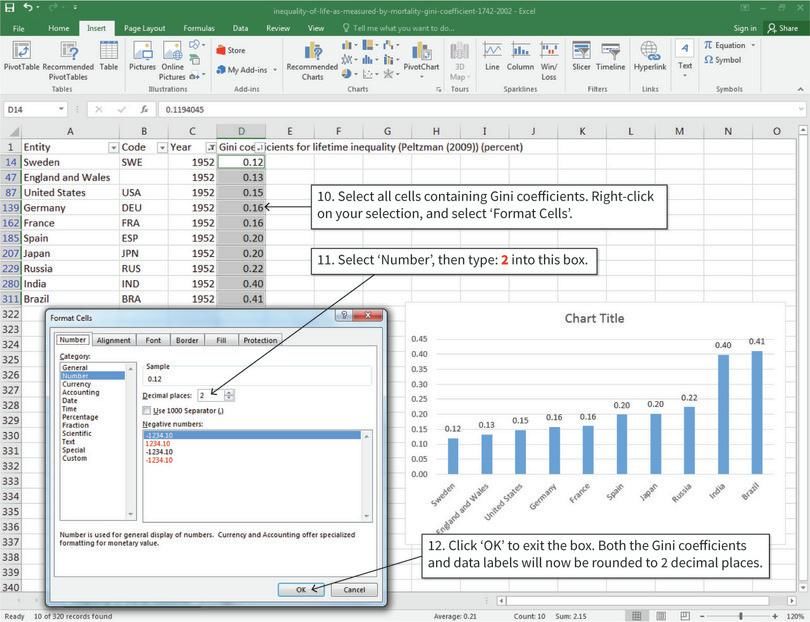Insert a Slicer filter
810x622 pixels.
coord(581,56)
